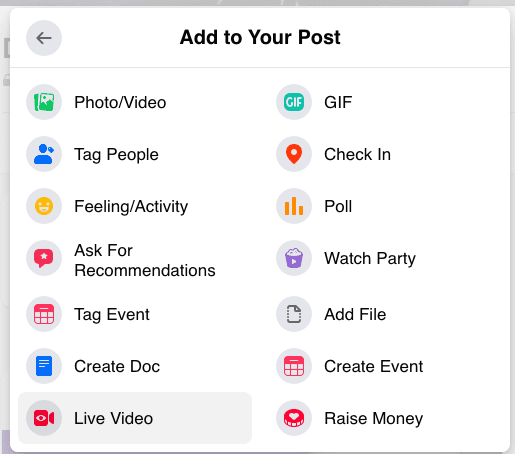
Task: Click the Feeling/Activity text label
Action: [131, 206]
